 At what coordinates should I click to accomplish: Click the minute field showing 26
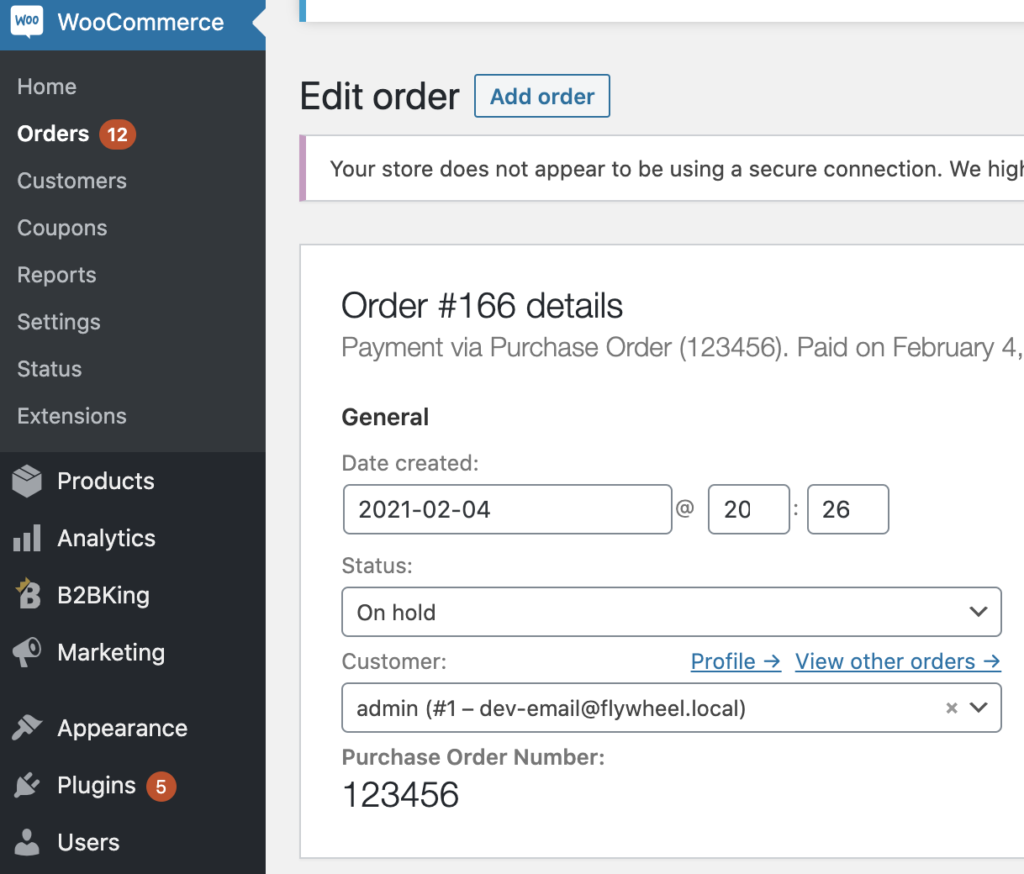[848, 510]
